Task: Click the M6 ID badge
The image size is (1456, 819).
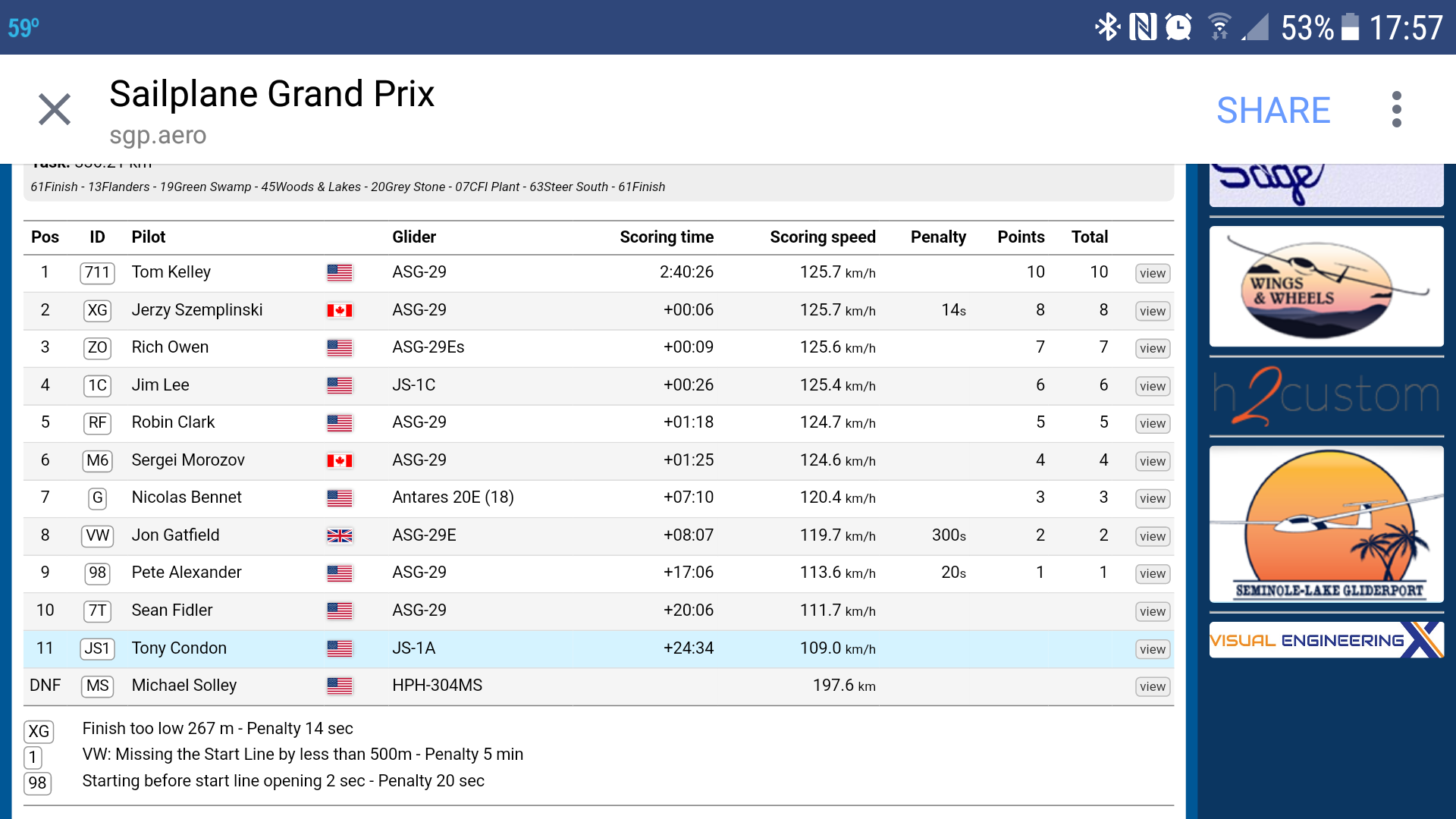Action: click(97, 460)
